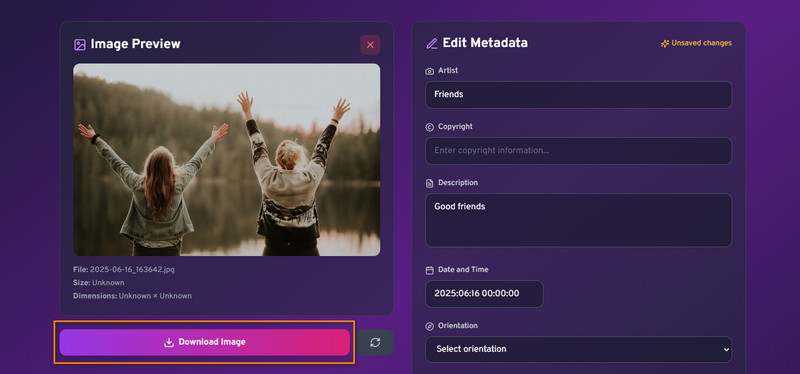This screenshot has width=800, height=374.
Task: Click into the Description text area
Action: 579,220
